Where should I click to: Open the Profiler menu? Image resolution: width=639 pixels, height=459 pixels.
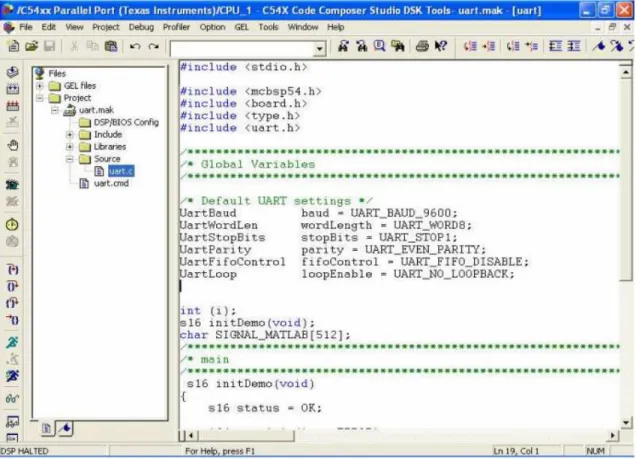point(176,27)
